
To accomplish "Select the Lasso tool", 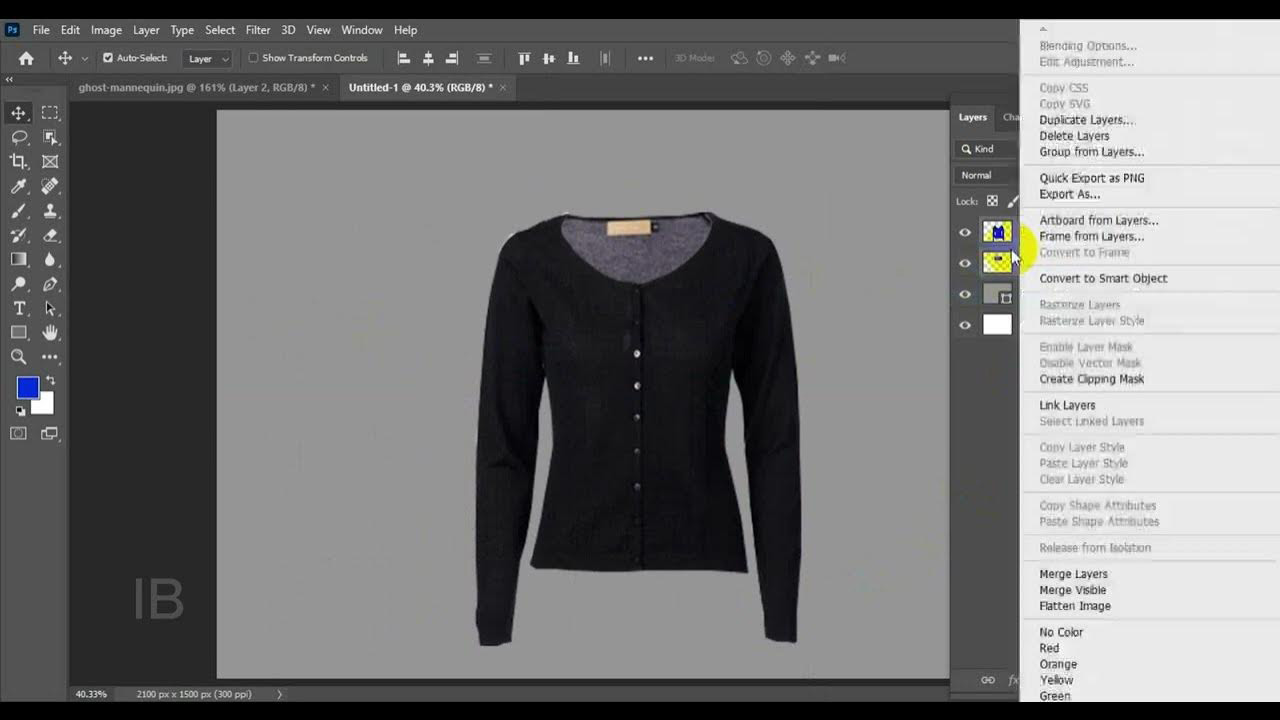I will [x=18, y=137].
